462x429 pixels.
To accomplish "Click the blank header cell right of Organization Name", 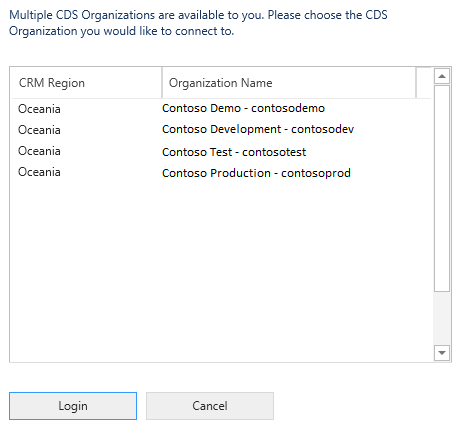I will pyautogui.click(x=424, y=83).
